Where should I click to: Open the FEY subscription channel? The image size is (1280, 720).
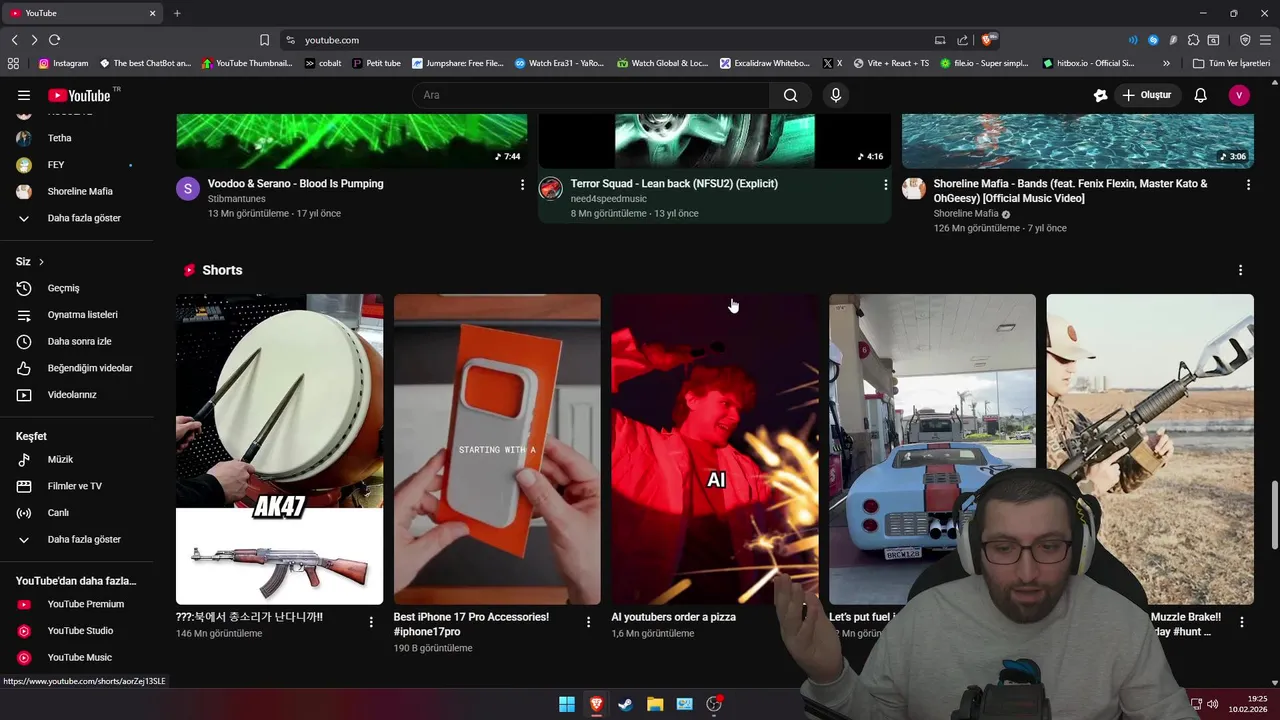click(x=76, y=165)
